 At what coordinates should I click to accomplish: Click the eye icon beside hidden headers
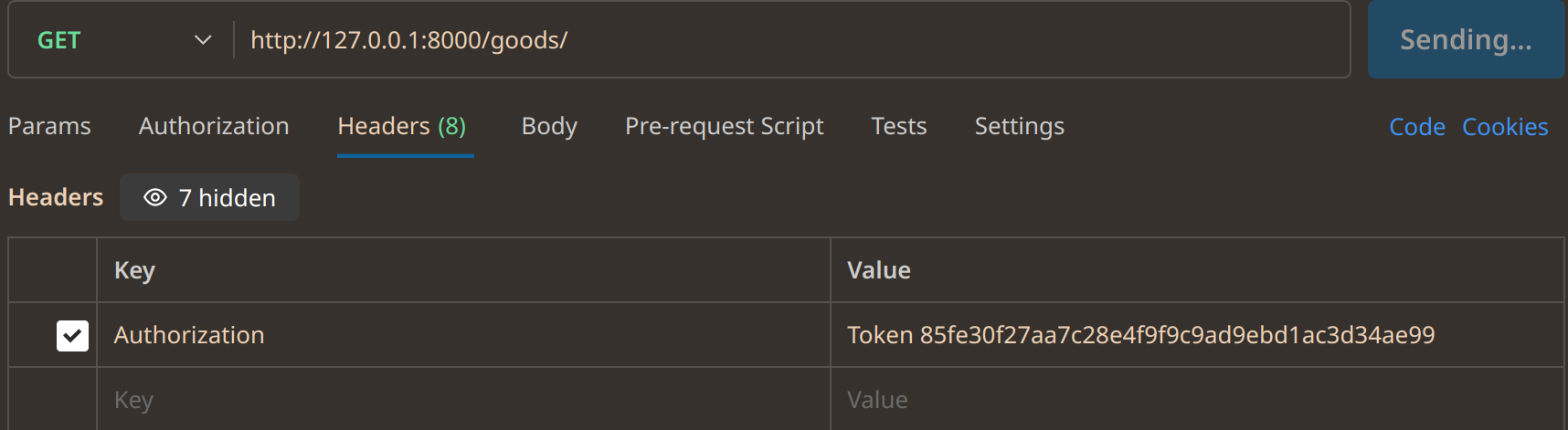(x=155, y=197)
